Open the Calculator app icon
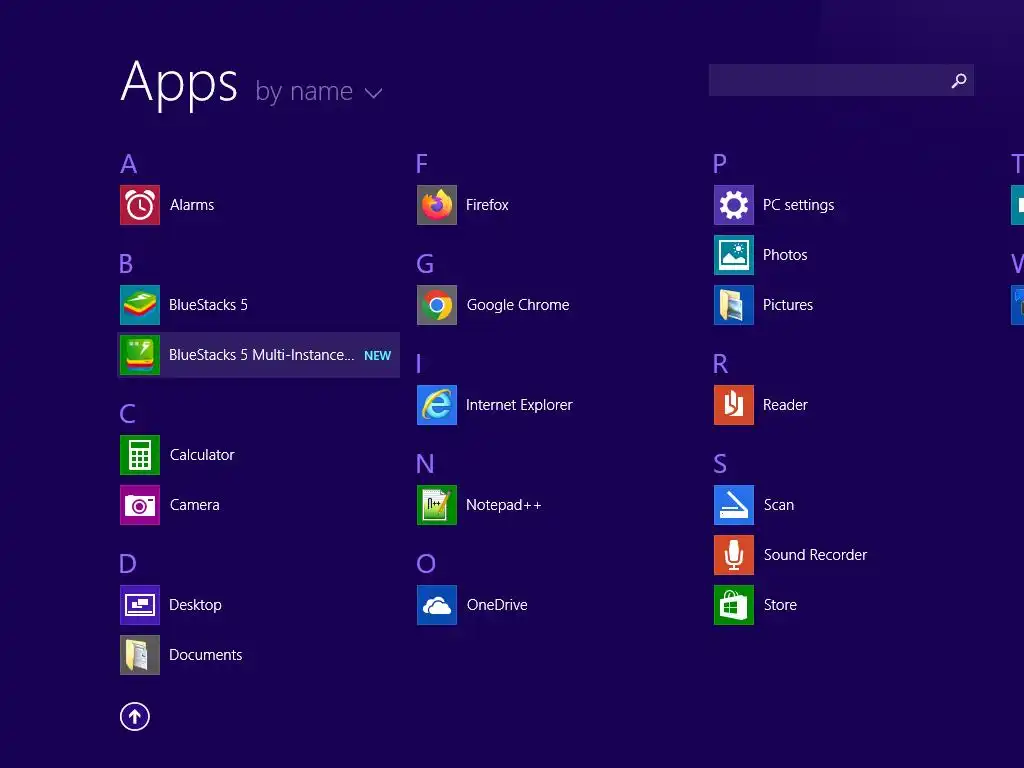Image resolution: width=1024 pixels, height=768 pixels. (140, 455)
